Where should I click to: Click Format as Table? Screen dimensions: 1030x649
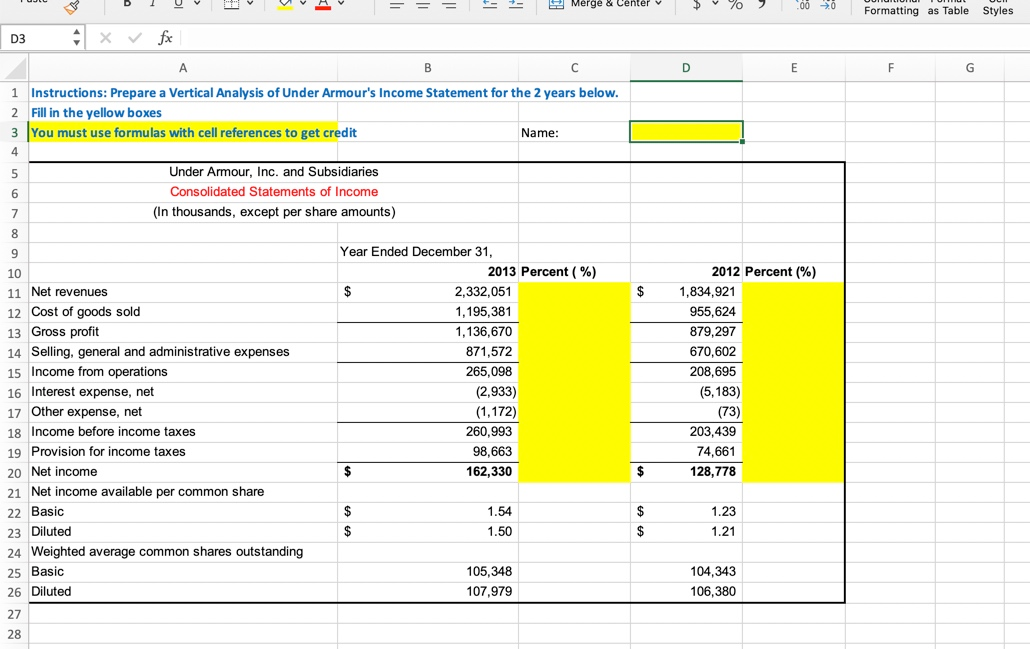(947, 8)
